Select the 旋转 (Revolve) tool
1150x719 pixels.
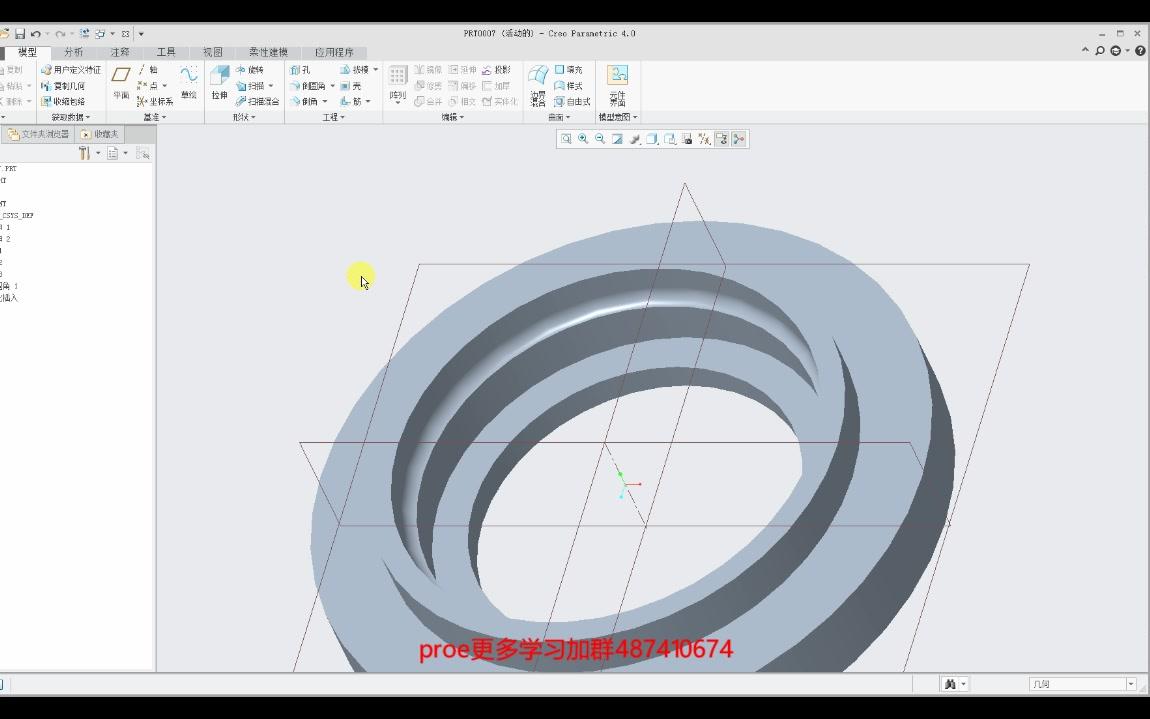pyautogui.click(x=250, y=70)
